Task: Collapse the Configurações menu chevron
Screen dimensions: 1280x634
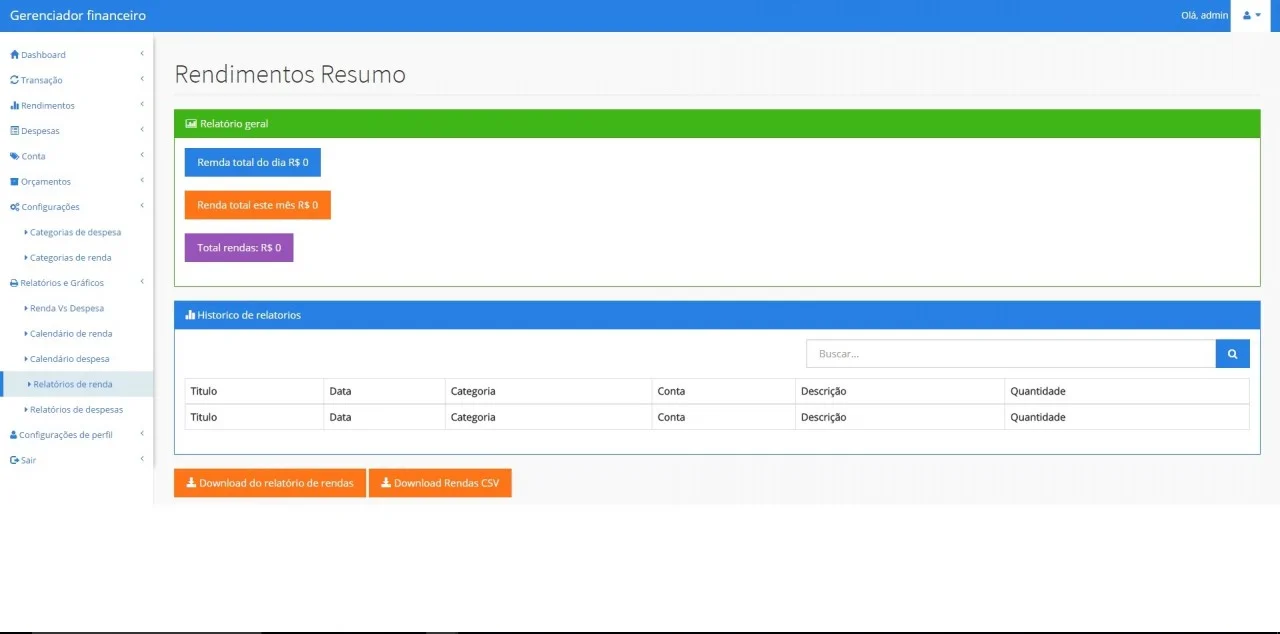Action: point(142,206)
